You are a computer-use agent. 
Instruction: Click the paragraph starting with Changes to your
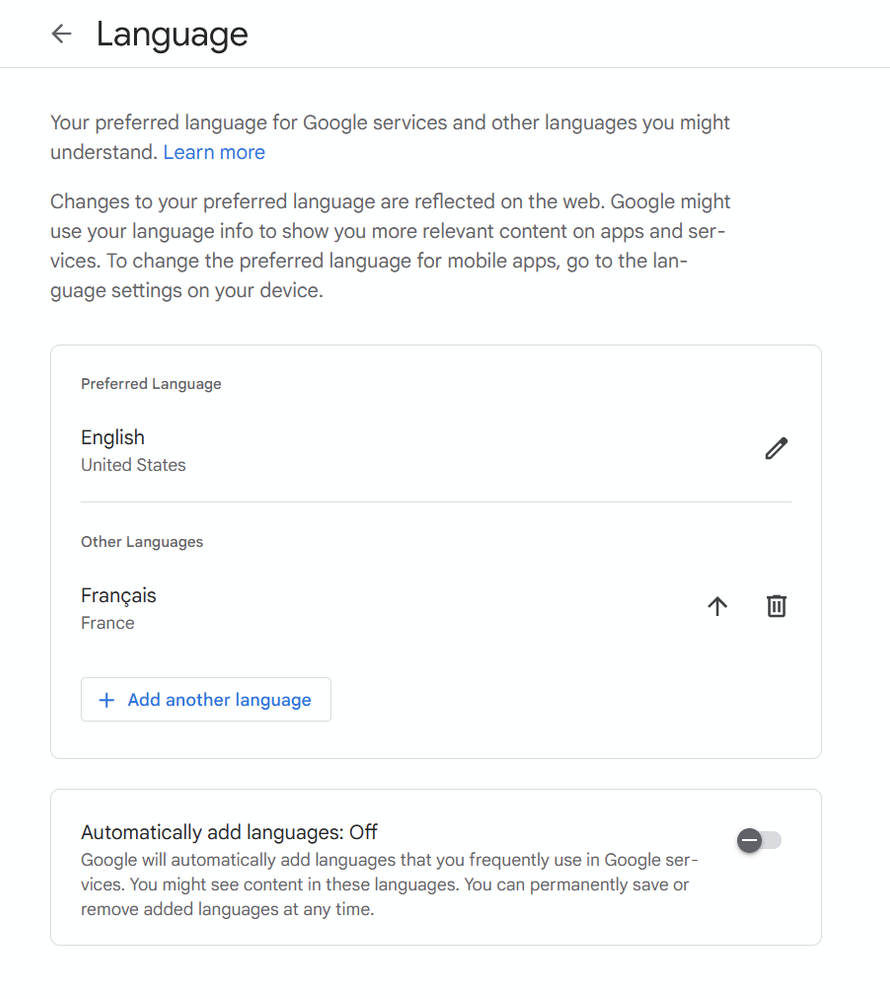coord(390,248)
